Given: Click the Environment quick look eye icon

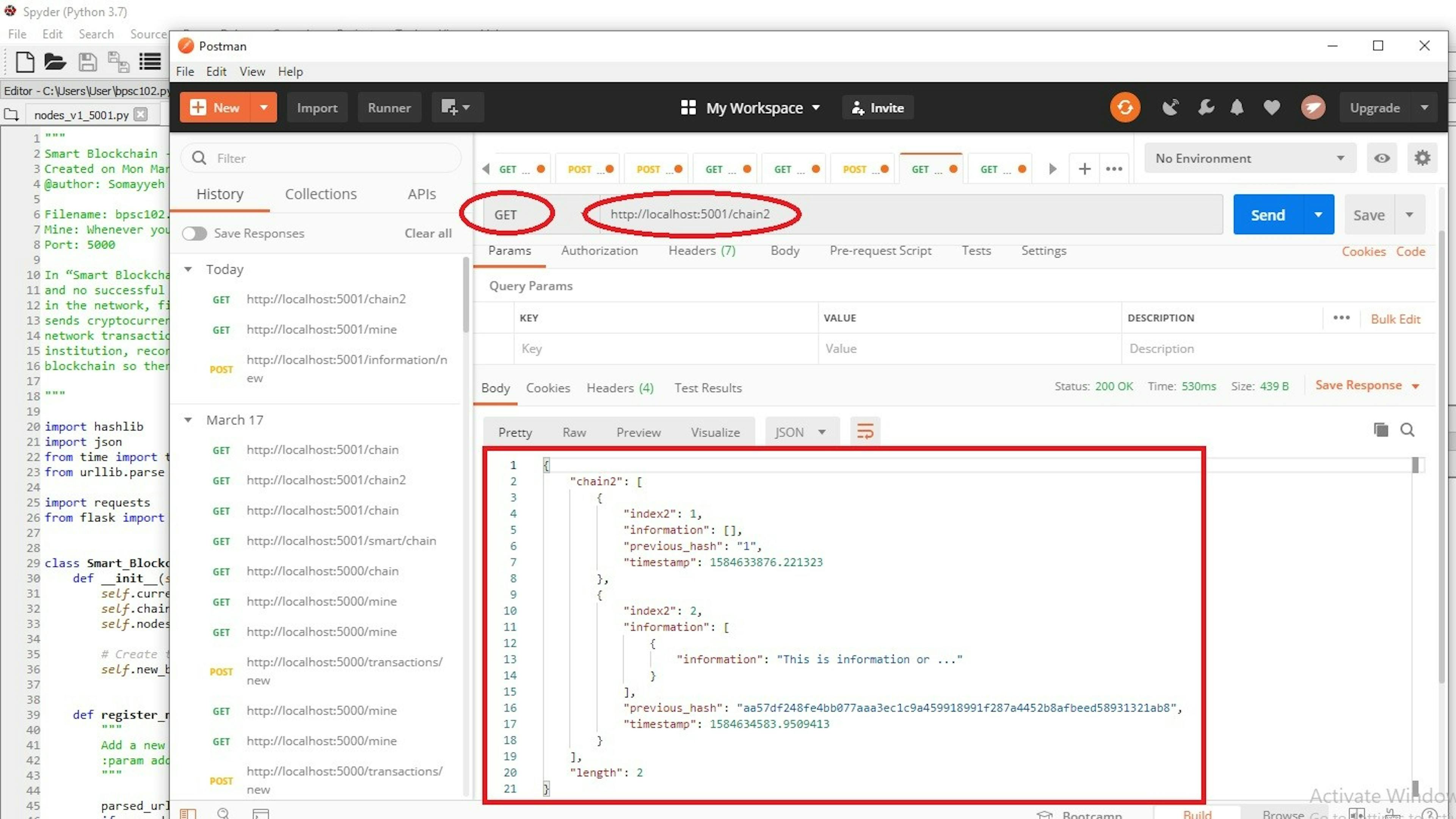Looking at the screenshot, I should pyautogui.click(x=1382, y=158).
